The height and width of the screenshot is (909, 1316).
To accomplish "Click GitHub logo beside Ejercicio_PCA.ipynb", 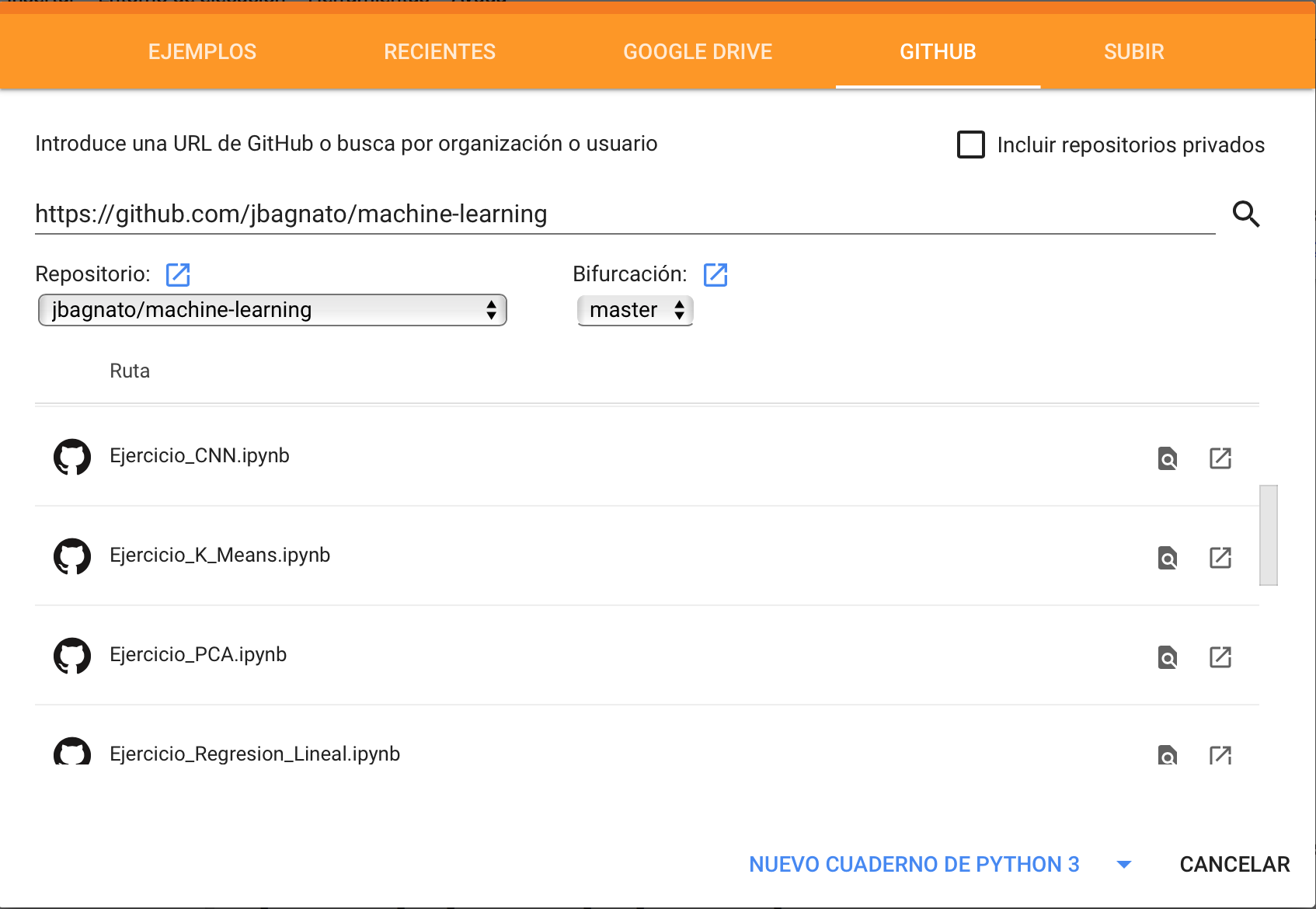I will (72, 656).
